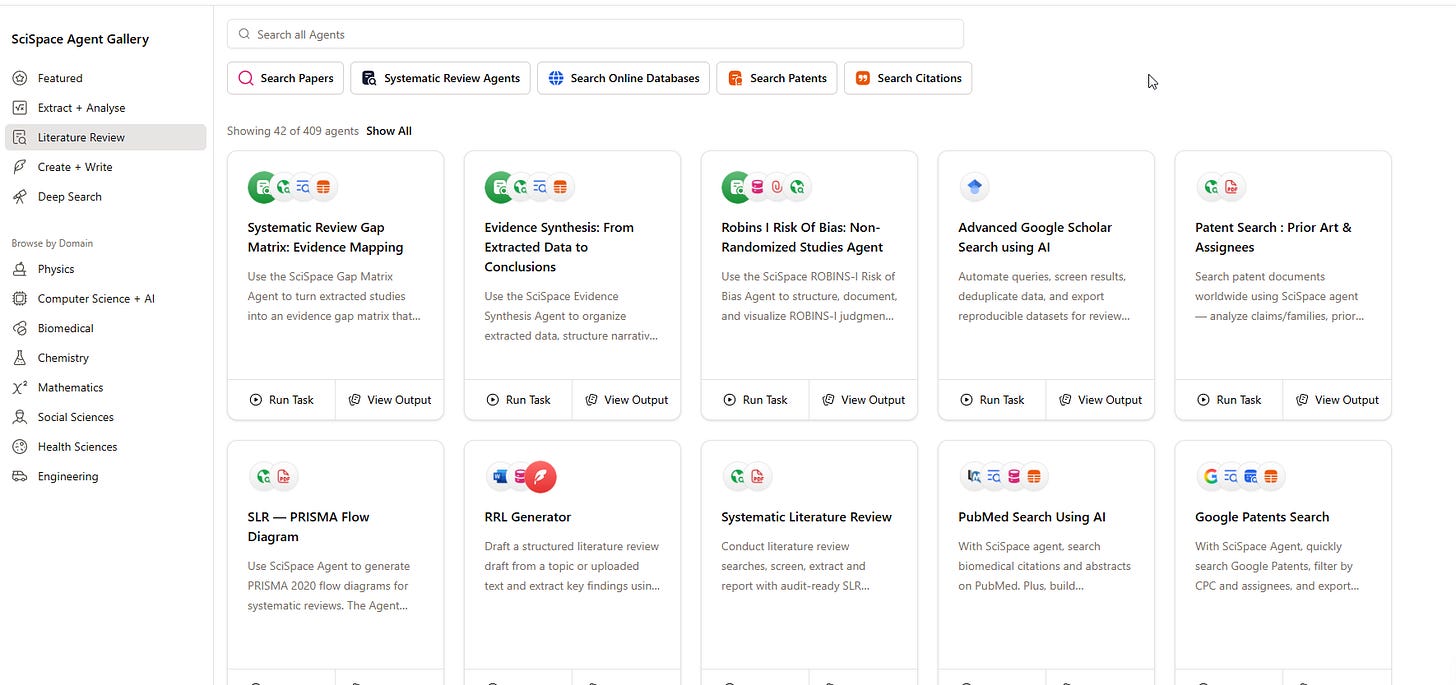1456x685 pixels.
Task: Click the Health Sciences icon
Action: pos(19,447)
